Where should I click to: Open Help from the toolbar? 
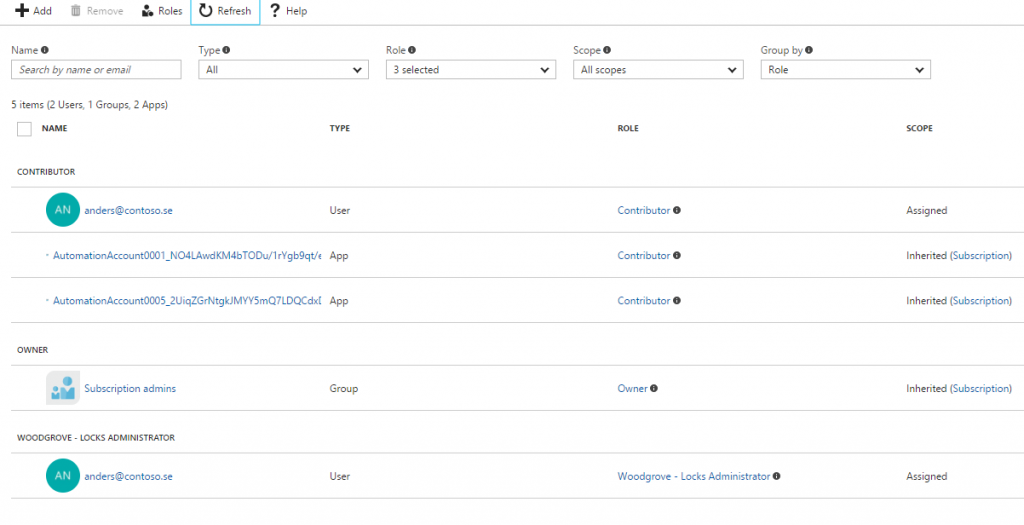(x=288, y=11)
